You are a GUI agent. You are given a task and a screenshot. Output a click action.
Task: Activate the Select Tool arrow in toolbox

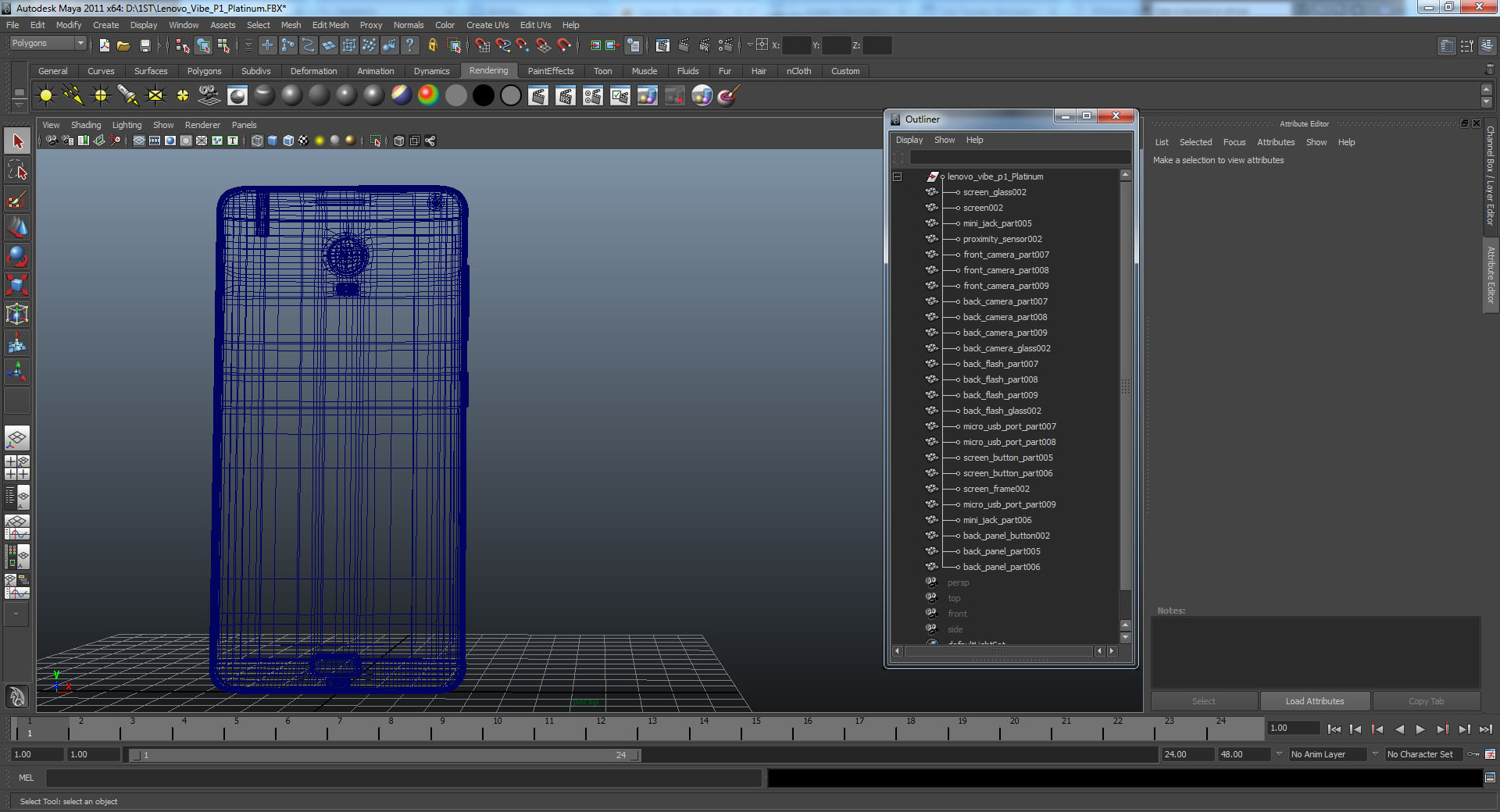click(17, 141)
